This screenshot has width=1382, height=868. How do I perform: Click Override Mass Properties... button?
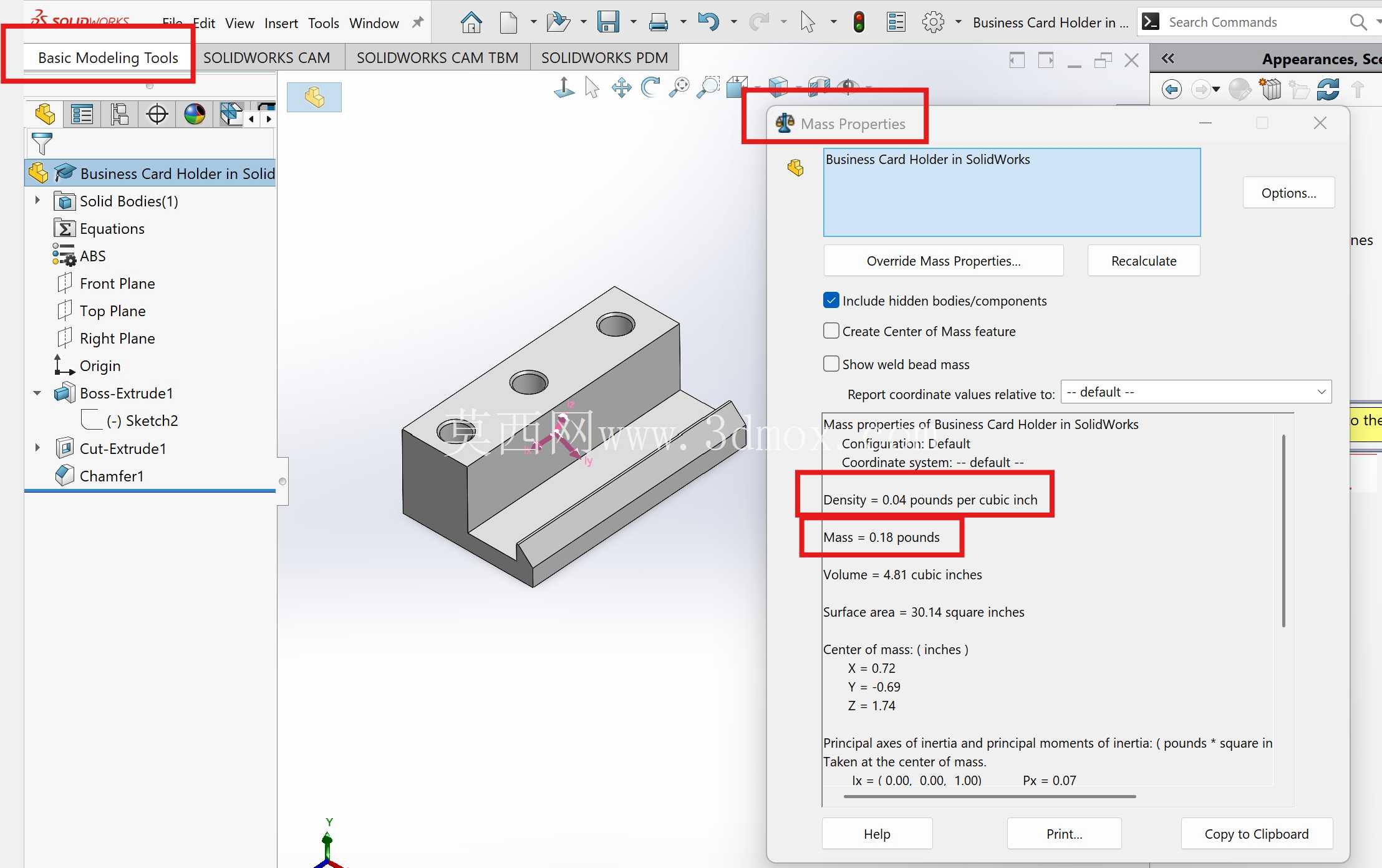(944, 261)
